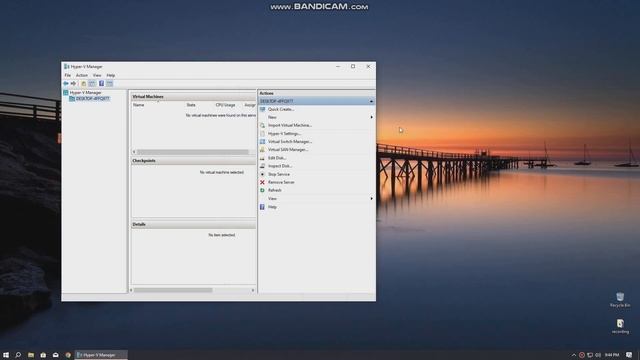640x360 pixels.
Task: Open the File menu
Action: [x=68, y=76]
